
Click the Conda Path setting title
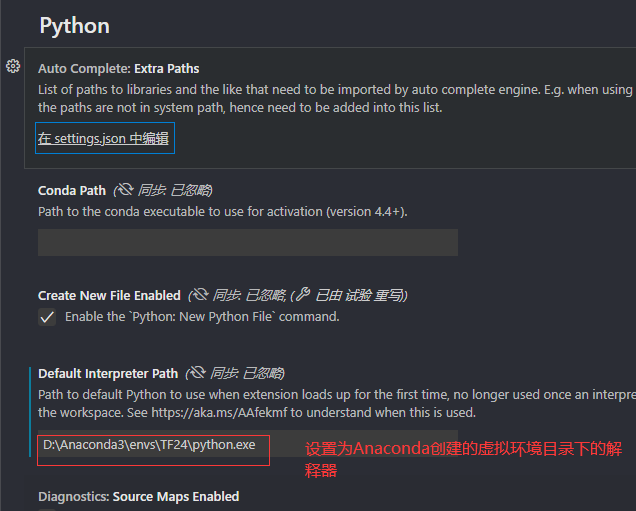click(x=72, y=191)
